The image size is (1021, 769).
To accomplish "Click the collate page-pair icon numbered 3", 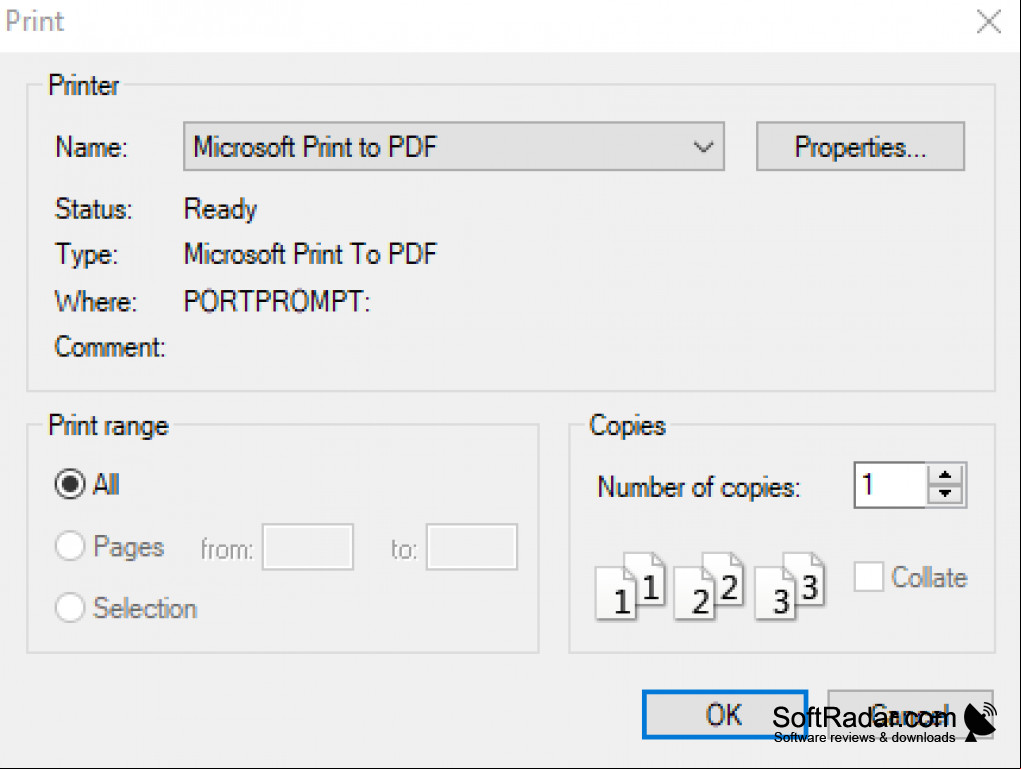I will point(789,586).
